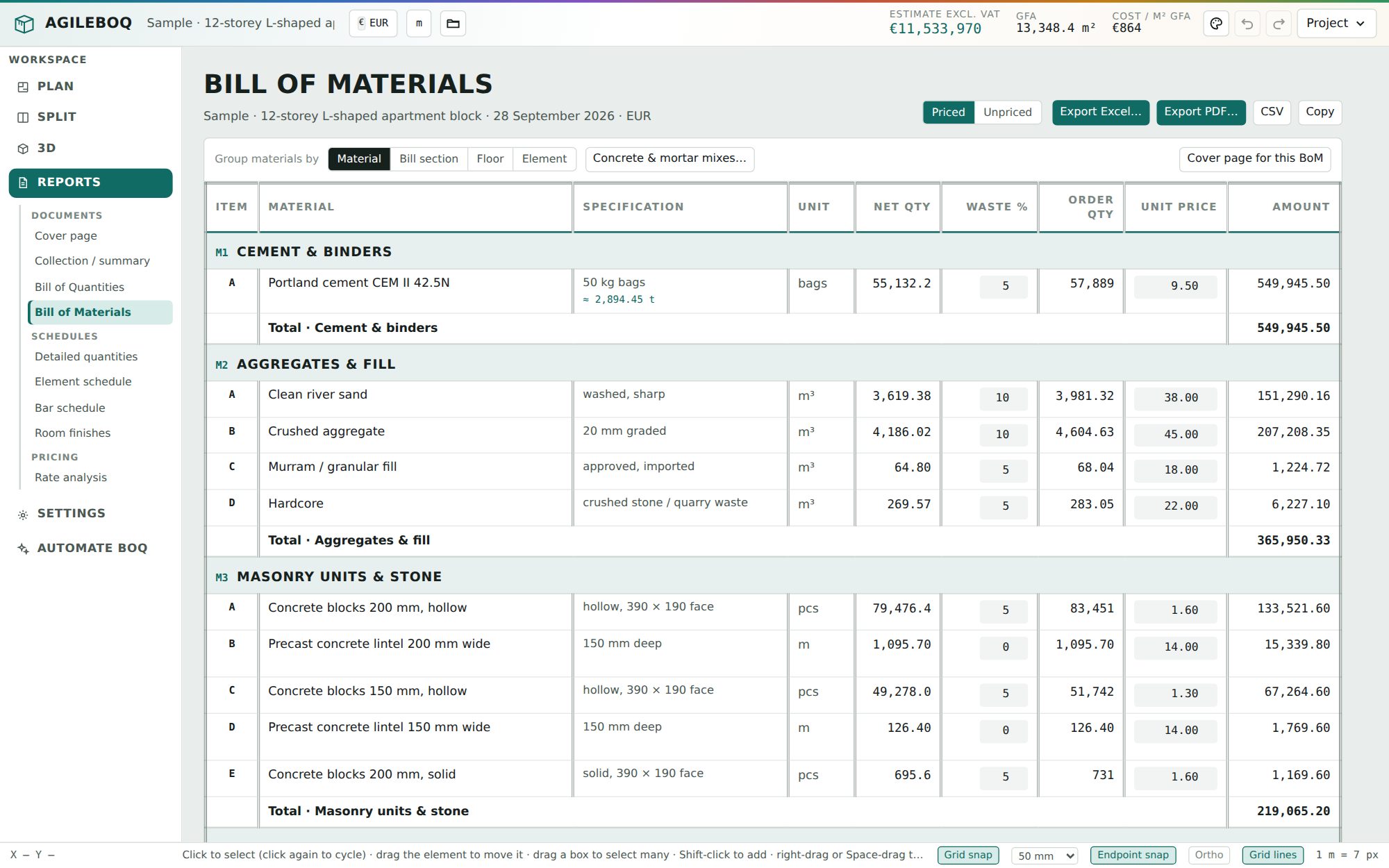Open the Rate analysis page

(101, 478)
